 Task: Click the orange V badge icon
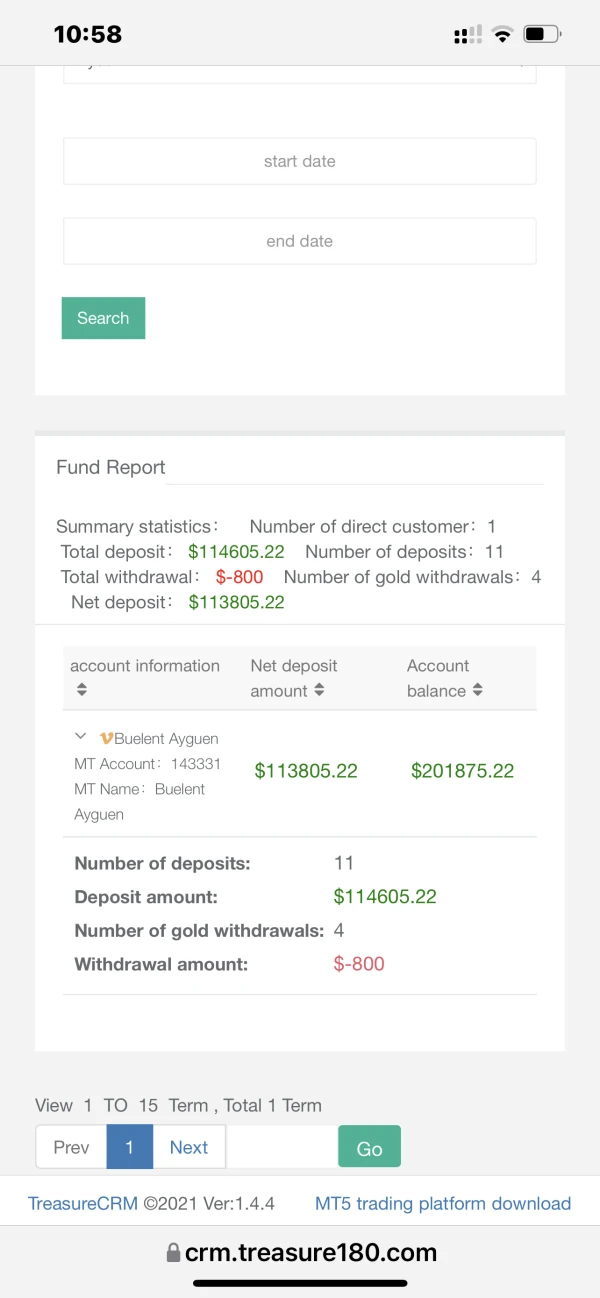[x=106, y=738]
